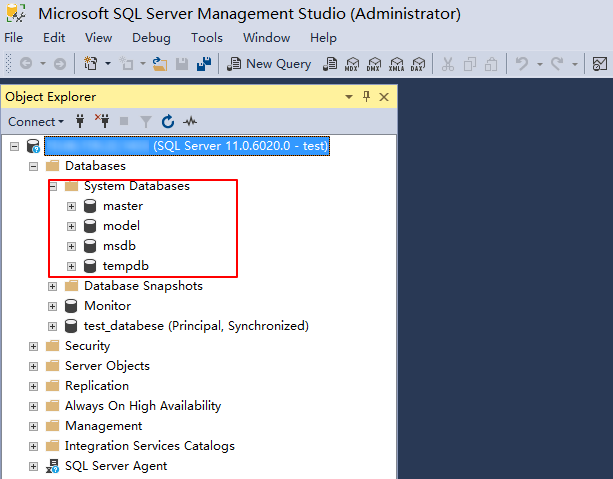
Task: Select the SQL Server Agent node
Action: pyautogui.click(x=116, y=466)
